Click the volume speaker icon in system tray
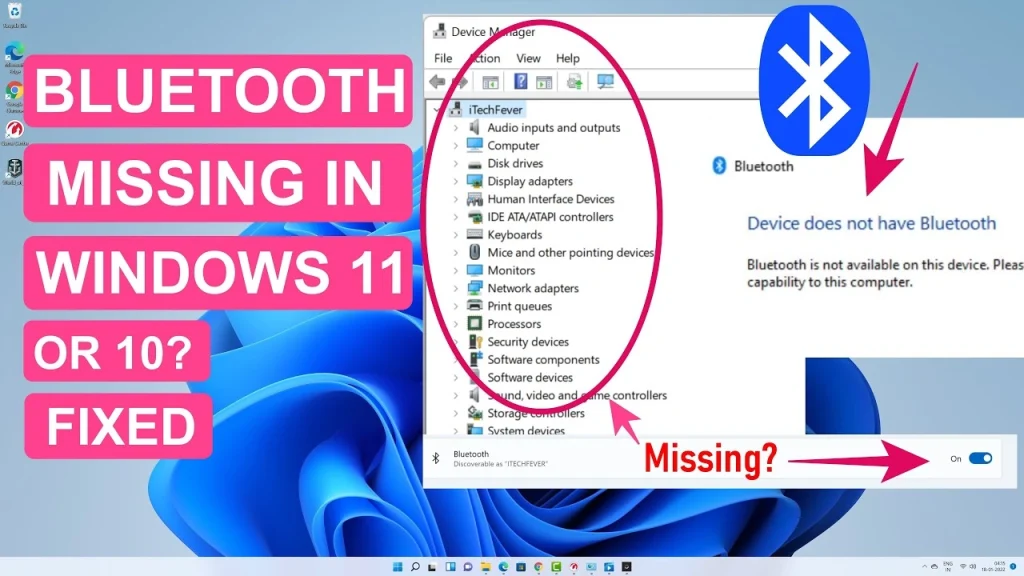Image resolution: width=1024 pixels, height=576 pixels. [973, 566]
